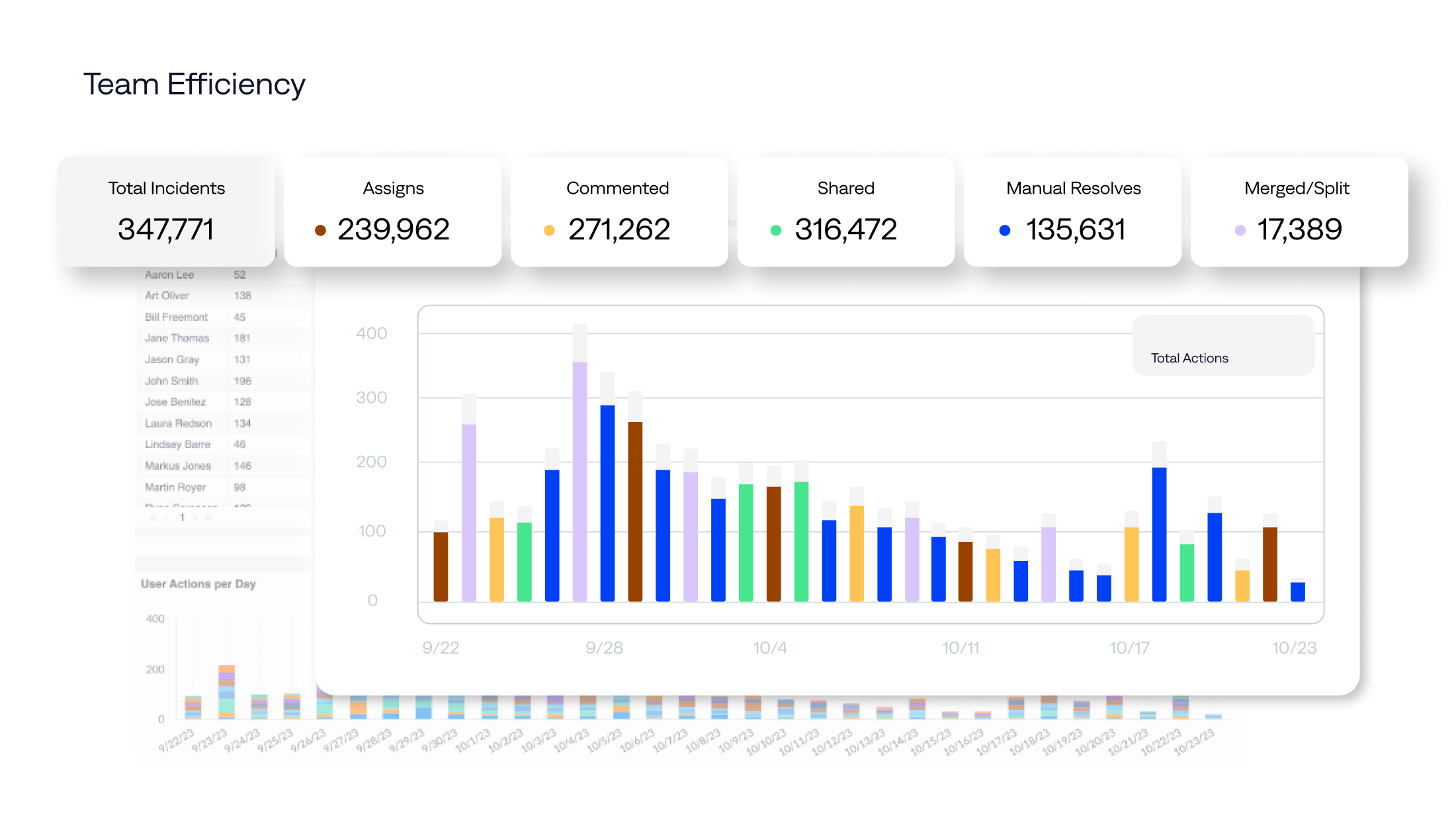Click the 10/23 x-axis label of main chart
Viewport: 1456px width, 815px height.
(x=1294, y=648)
